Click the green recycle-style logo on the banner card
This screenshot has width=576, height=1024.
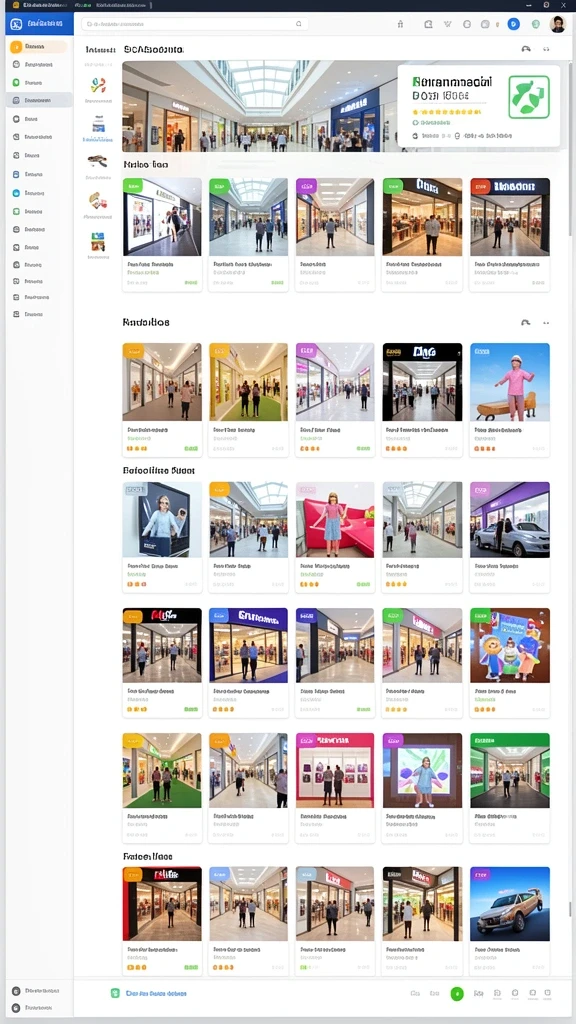click(529, 97)
